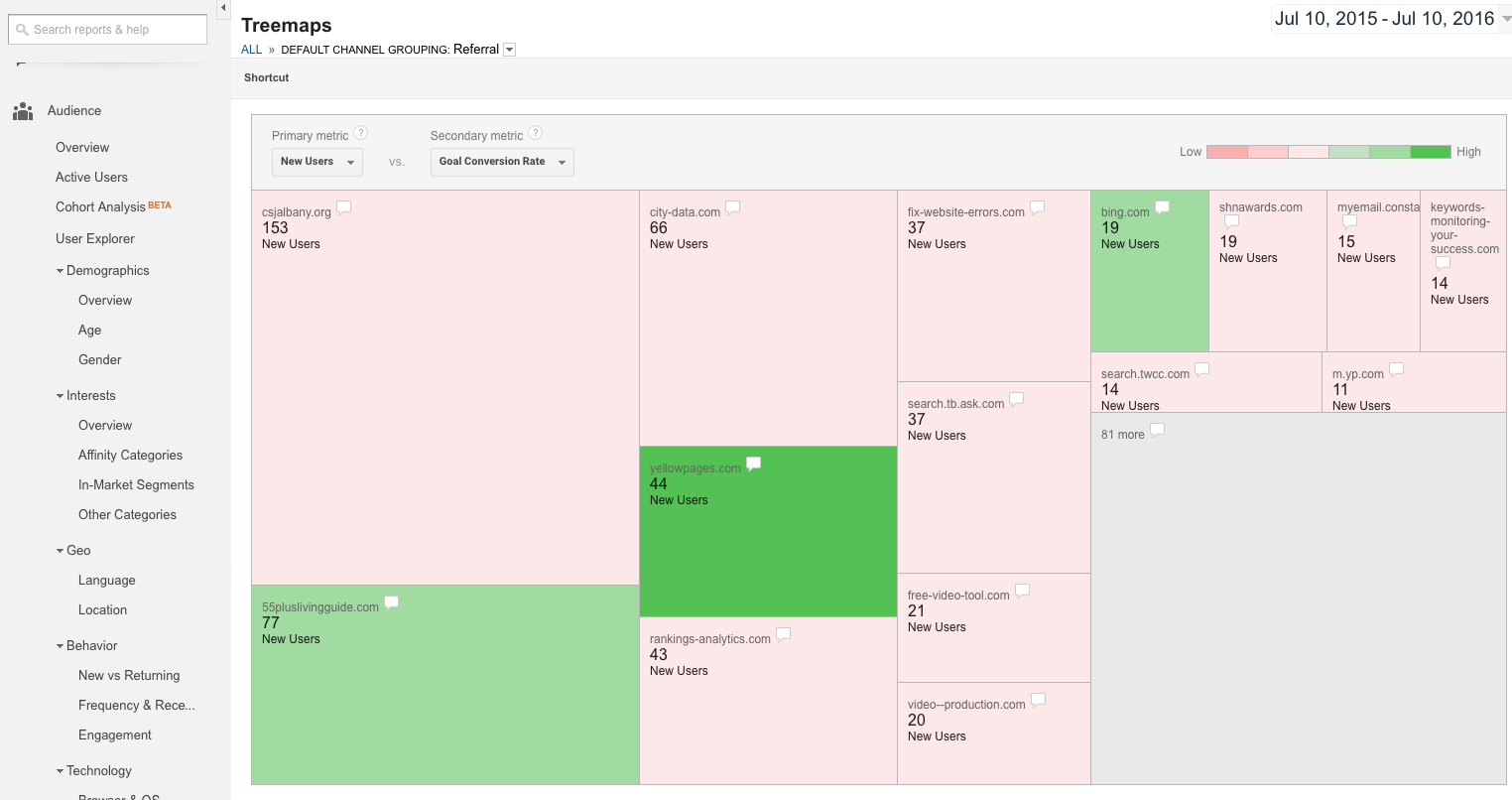This screenshot has height=800, width=1512.
Task: Click the search magnifier icon
Action: click(22, 30)
